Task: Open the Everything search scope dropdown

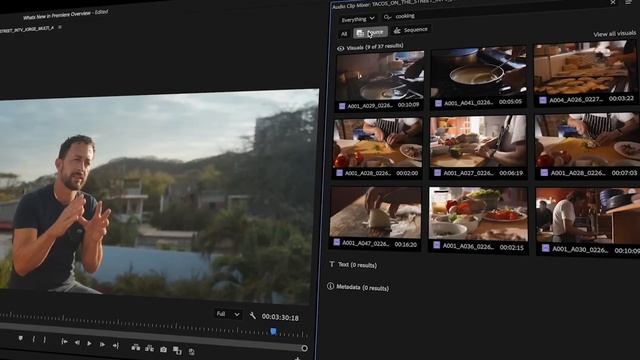Action: 358,19
